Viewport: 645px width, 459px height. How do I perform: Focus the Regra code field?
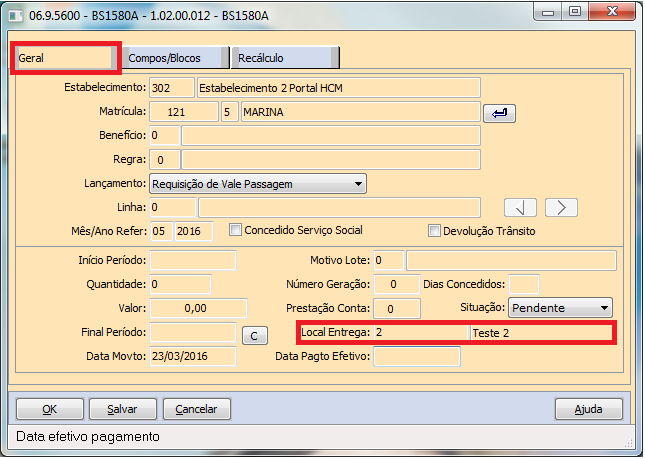(x=165, y=160)
